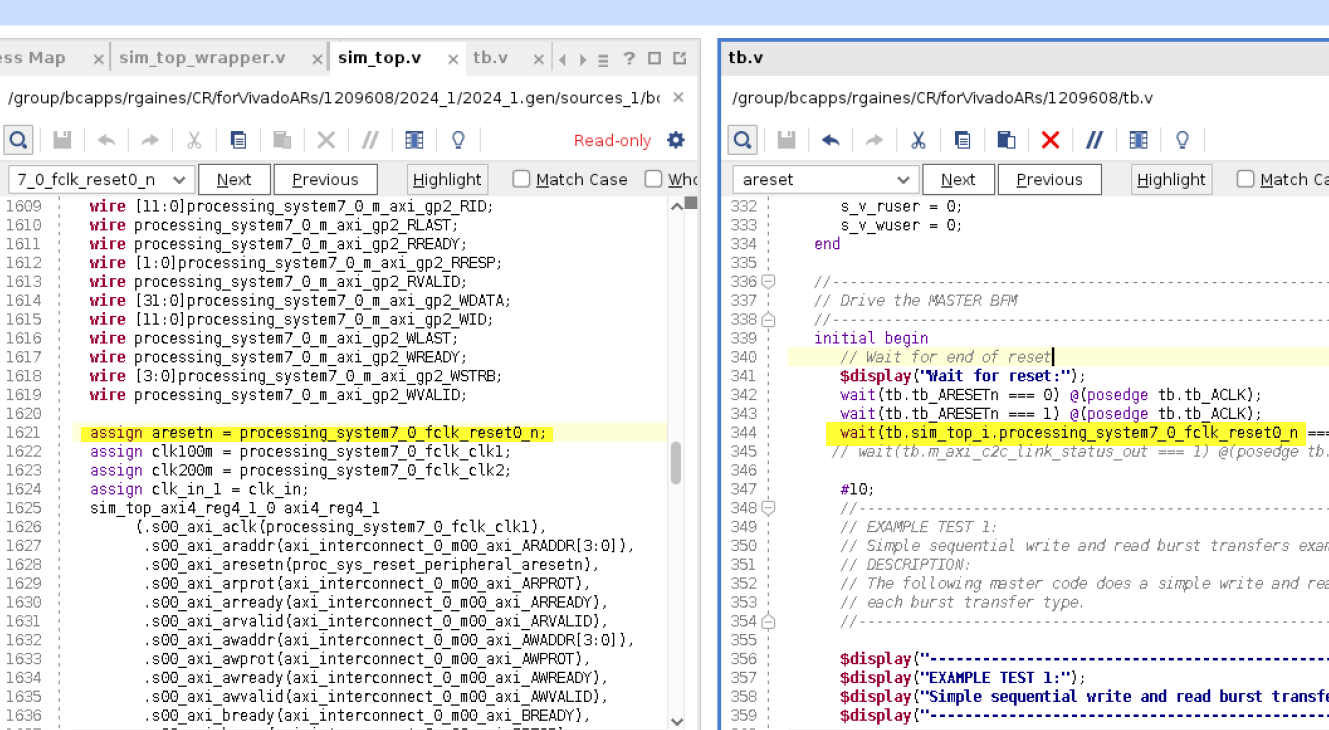Enable Match Case in tb.v search bar
This screenshot has width=1329, height=730.
[1245, 179]
